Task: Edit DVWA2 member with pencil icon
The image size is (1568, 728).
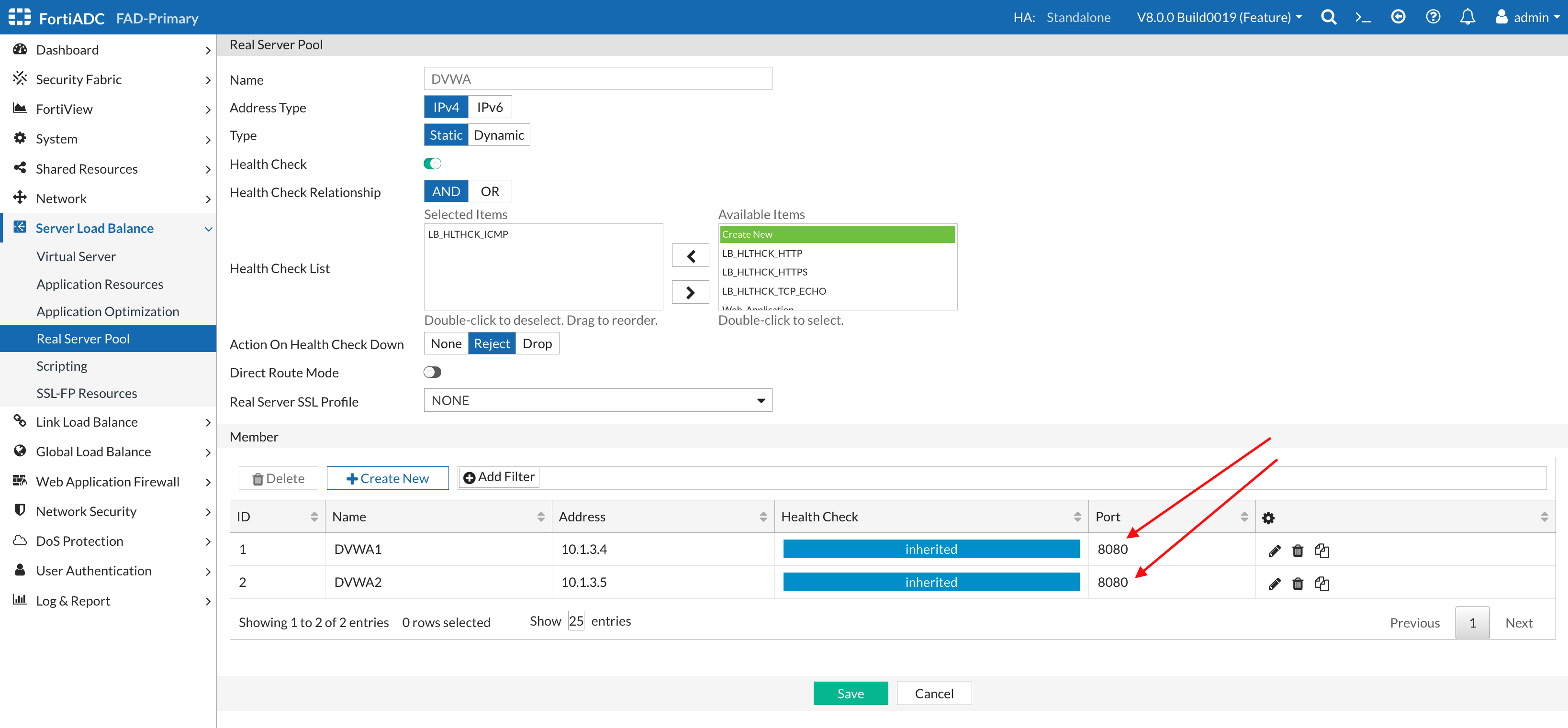Action: [x=1275, y=583]
